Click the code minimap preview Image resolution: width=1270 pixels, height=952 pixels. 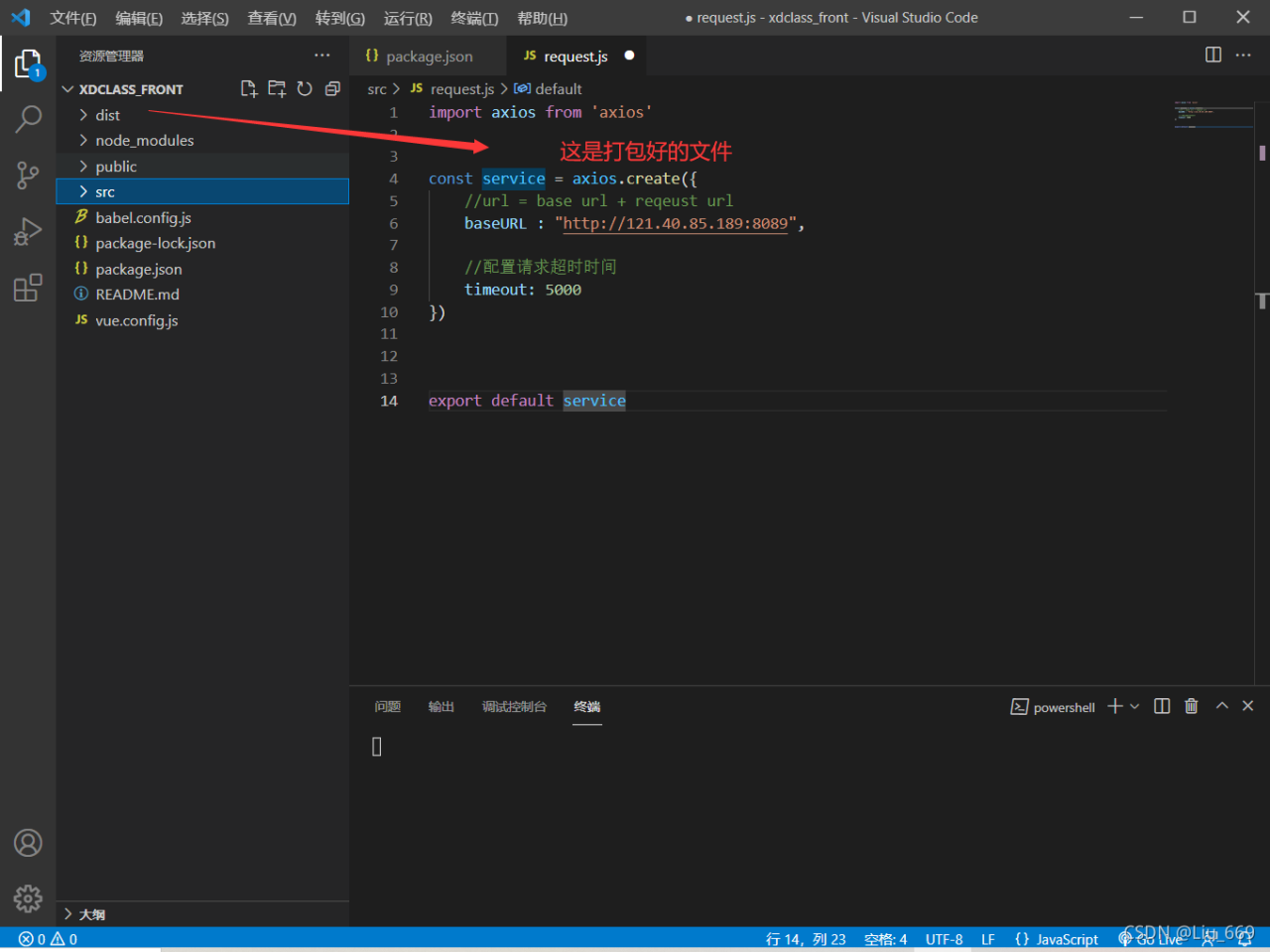pyautogui.click(x=1212, y=114)
